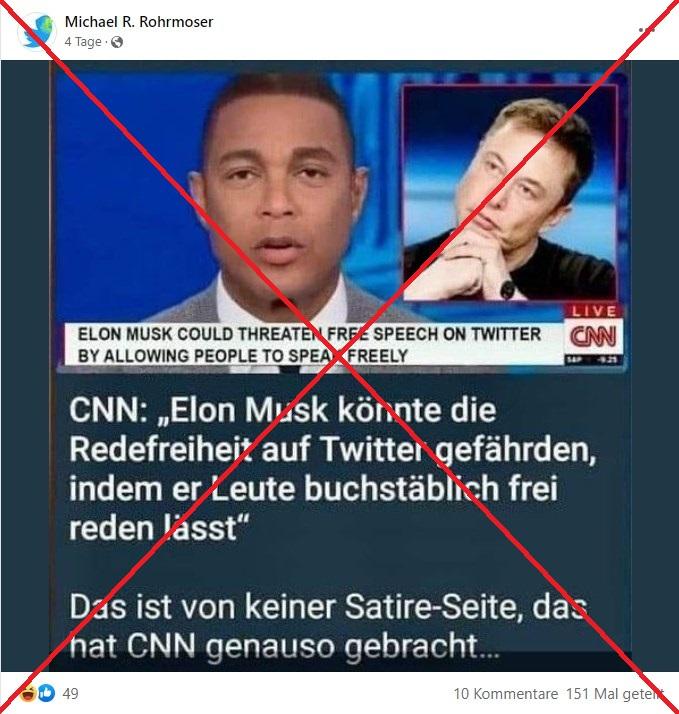Click the "4 Tage" post timestamp
The image size is (679, 714).
tap(83, 42)
